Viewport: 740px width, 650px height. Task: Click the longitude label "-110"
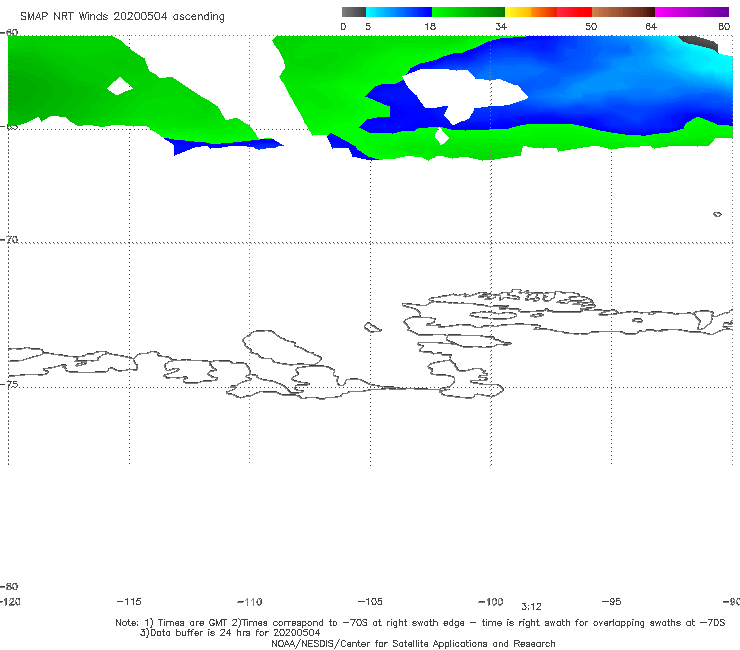coord(250,602)
